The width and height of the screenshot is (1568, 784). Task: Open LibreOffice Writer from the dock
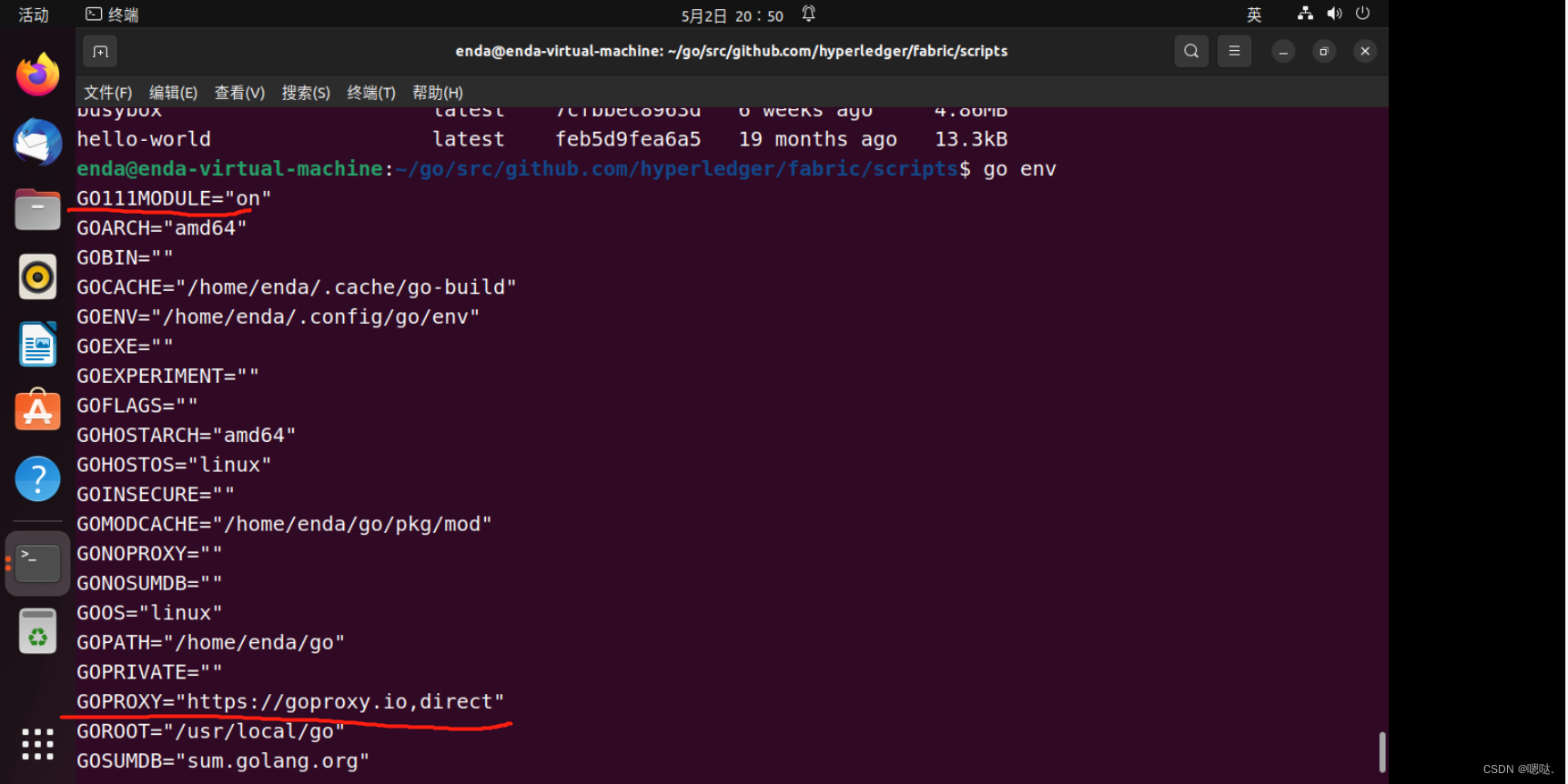[37, 344]
